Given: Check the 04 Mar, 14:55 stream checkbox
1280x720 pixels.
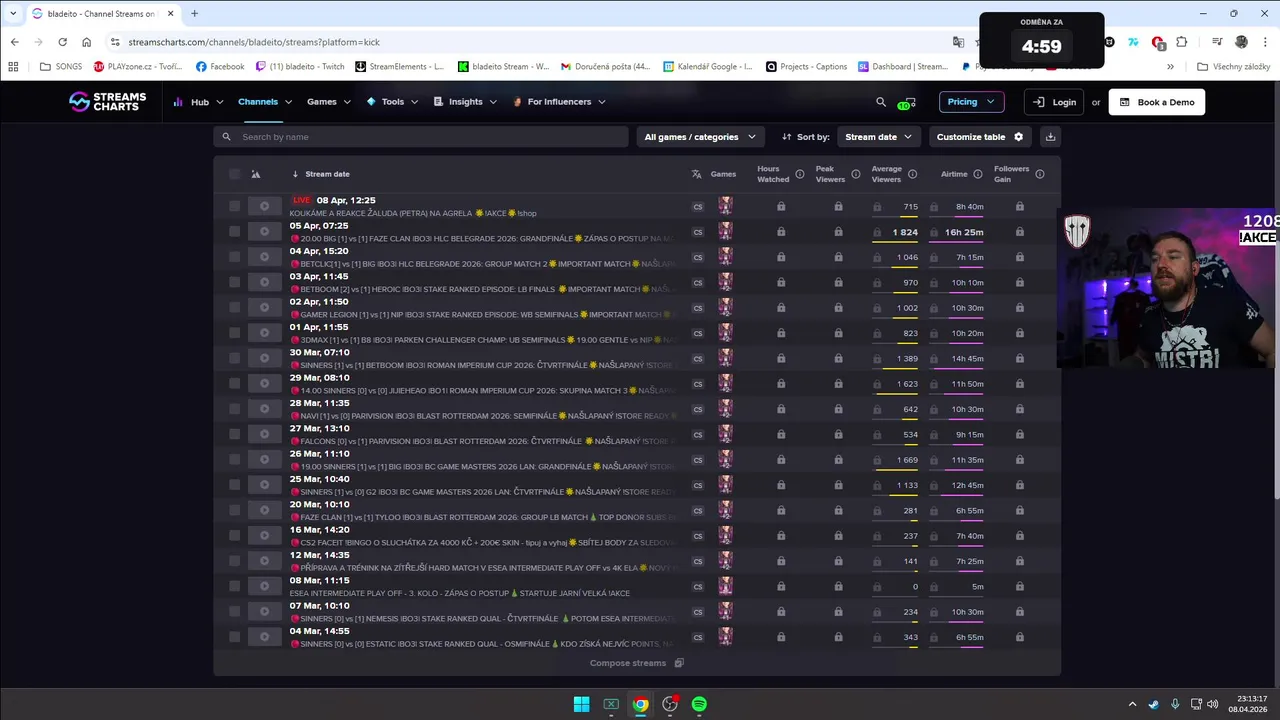Looking at the screenshot, I should [234, 637].
